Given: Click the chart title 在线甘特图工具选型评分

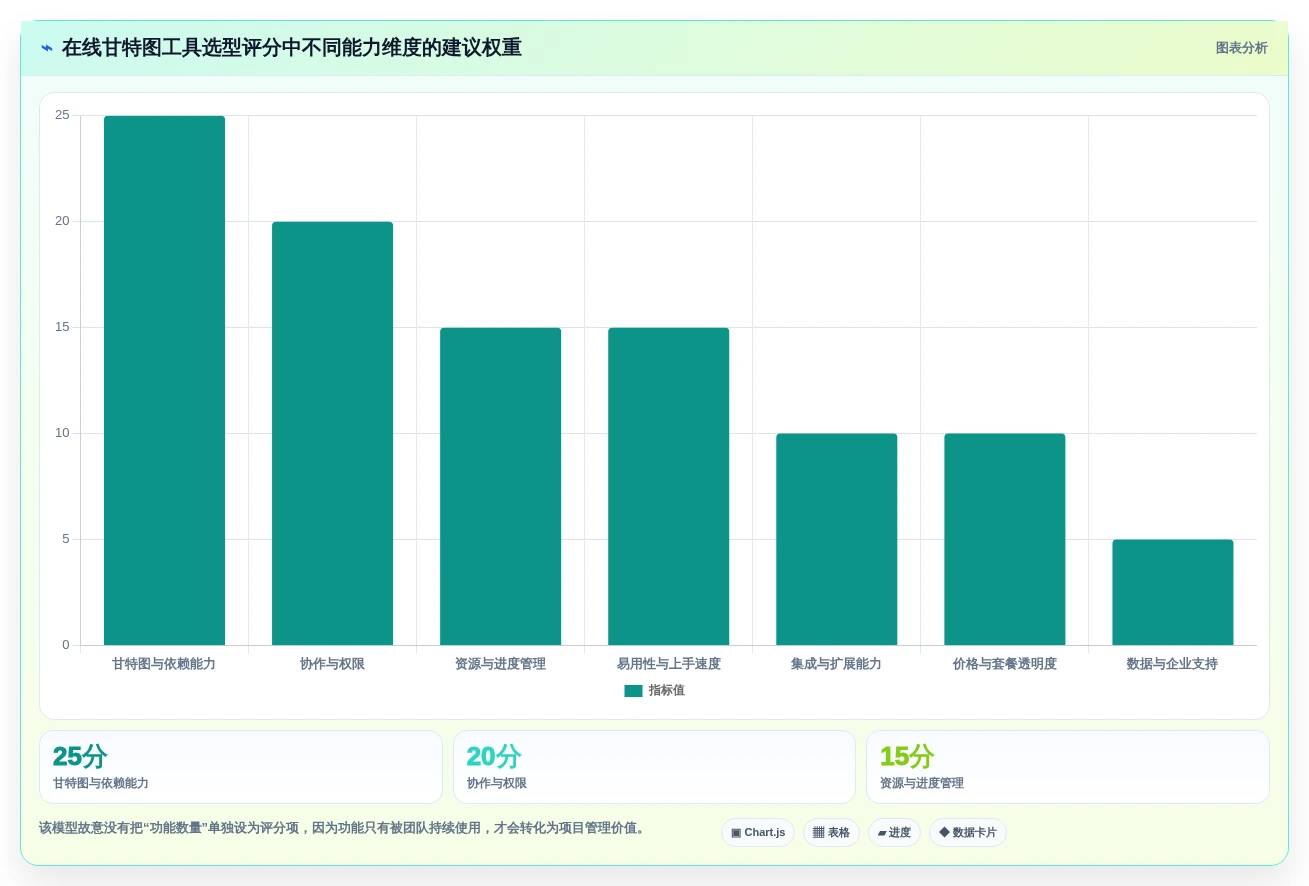Looking at the screenshot, I should [292, 48].
